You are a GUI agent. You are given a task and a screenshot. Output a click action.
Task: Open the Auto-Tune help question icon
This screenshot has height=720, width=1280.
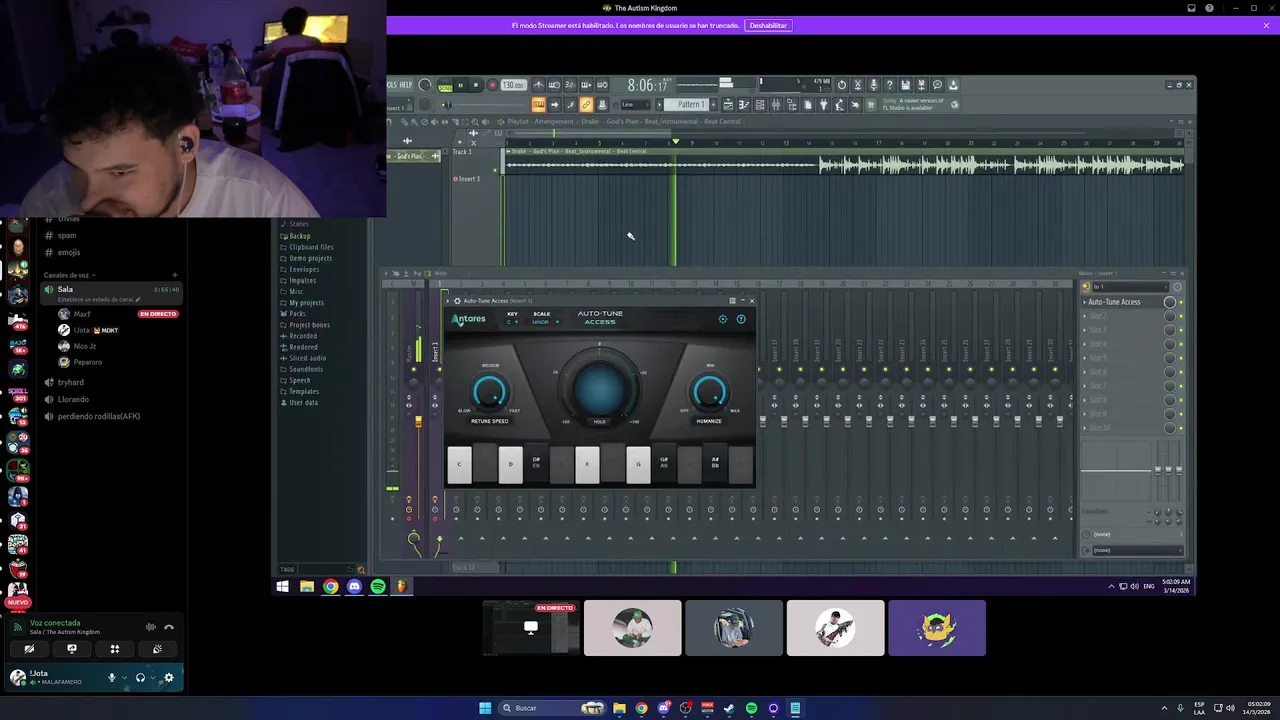[x=741, y=319]
